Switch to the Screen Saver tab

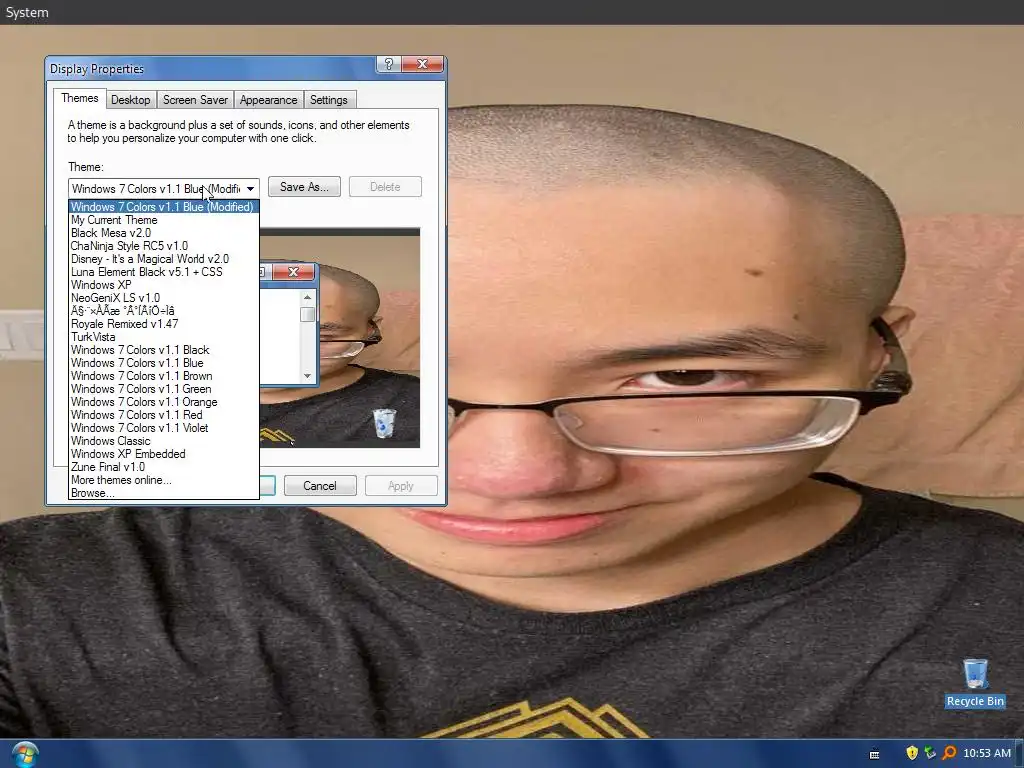pos(195,100)
